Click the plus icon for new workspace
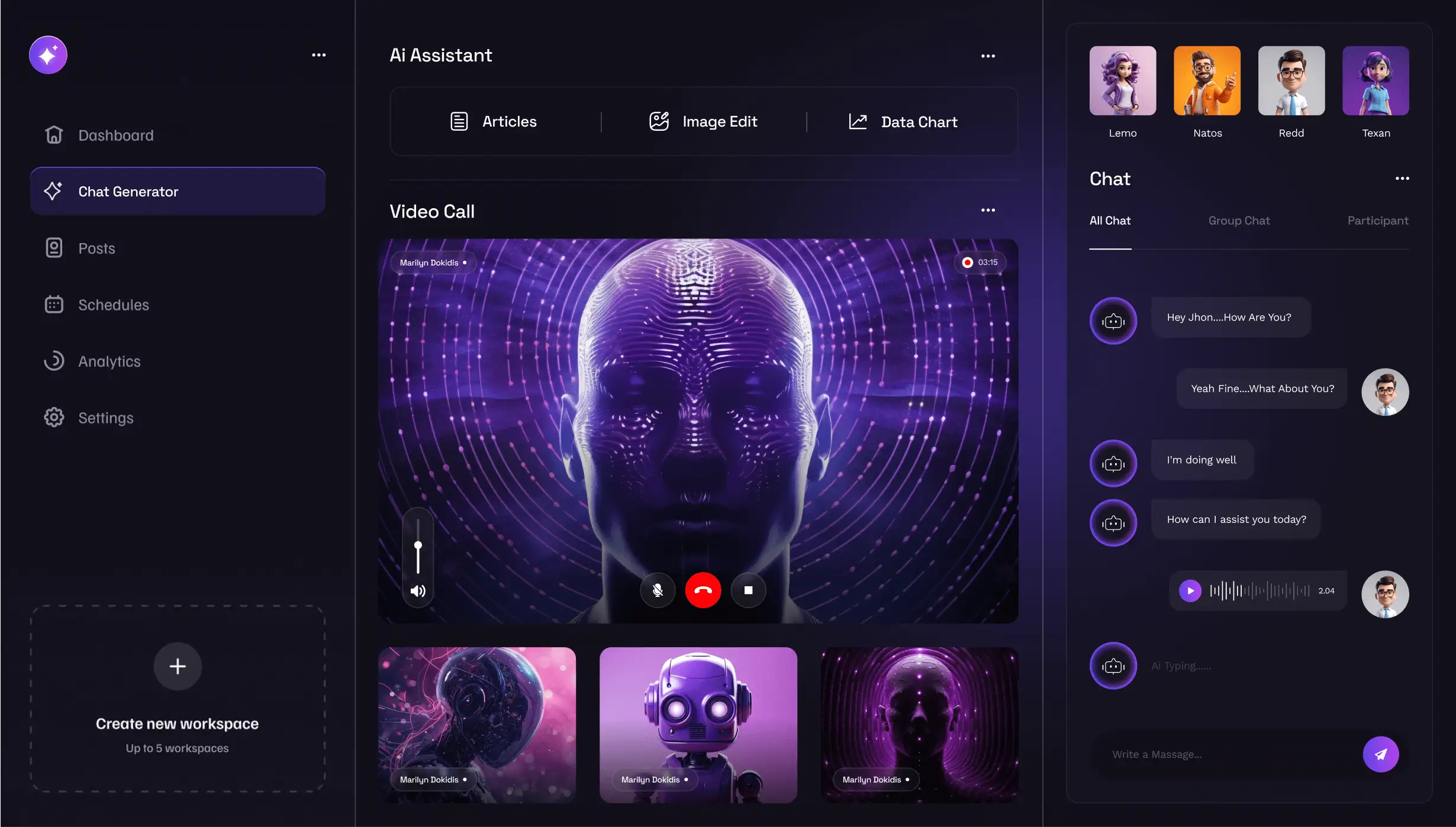Image resolution: width=1456 pixels, height=827 pixels. click(x=178, y=666)
